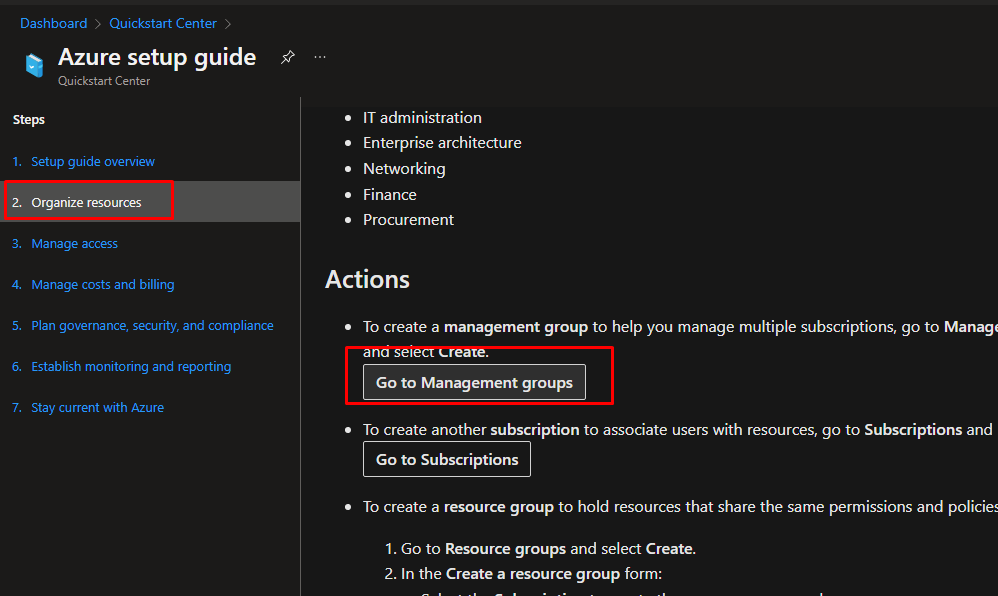
Task: Click the Azure setup guide page title
Action: (157, 58)
